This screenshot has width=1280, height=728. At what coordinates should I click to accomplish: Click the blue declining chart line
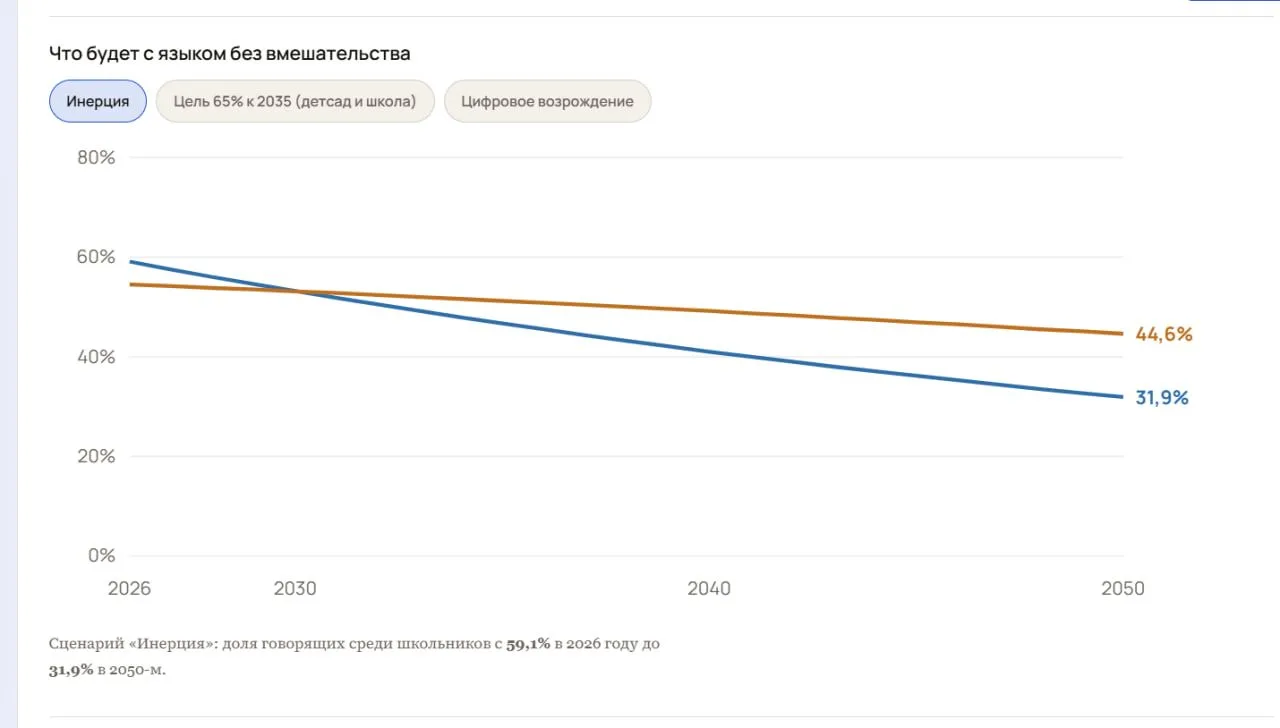tap(709, 351)
